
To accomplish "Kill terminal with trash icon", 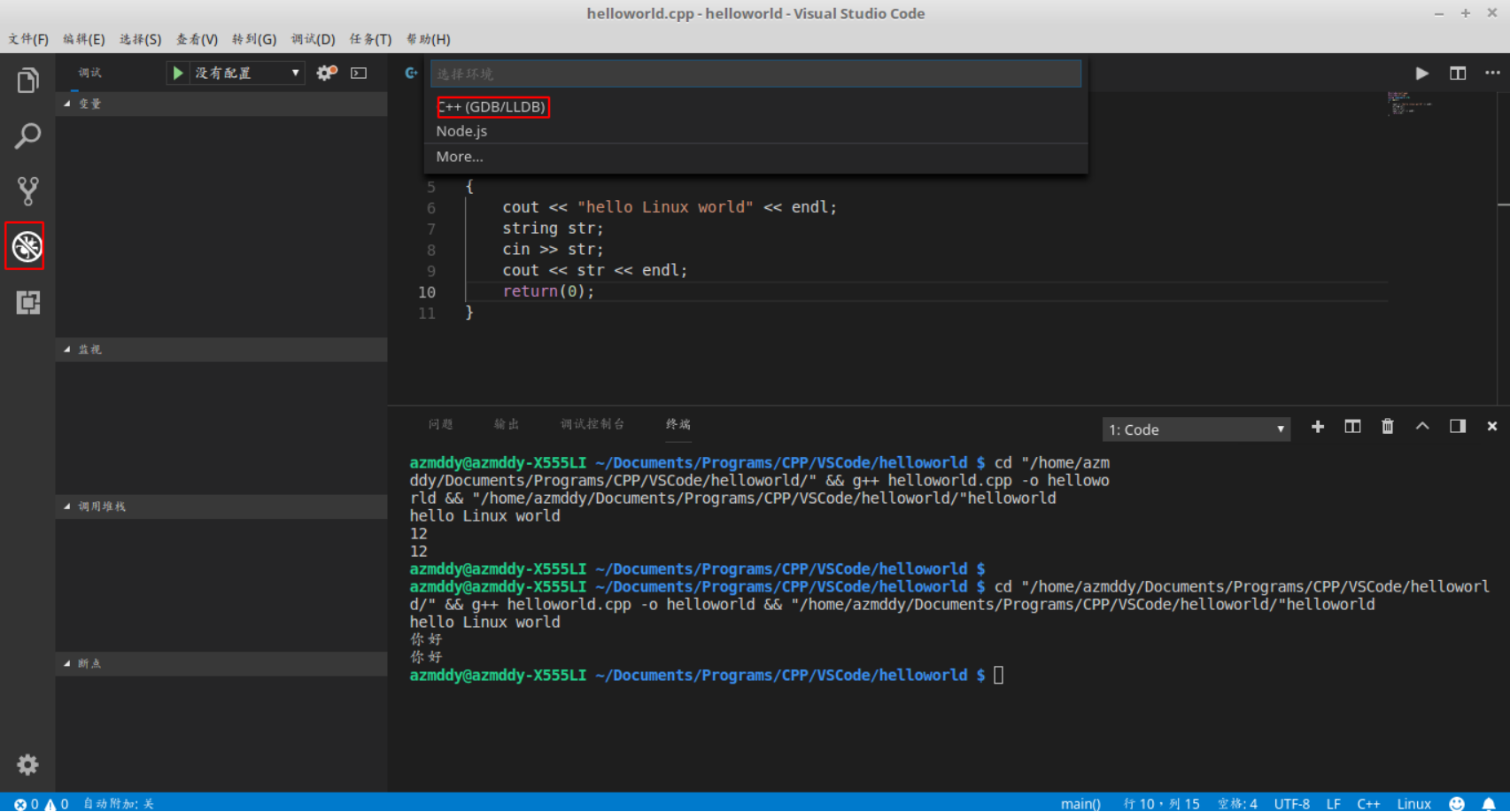I will pyautogui.click(x=1388, y=427).
